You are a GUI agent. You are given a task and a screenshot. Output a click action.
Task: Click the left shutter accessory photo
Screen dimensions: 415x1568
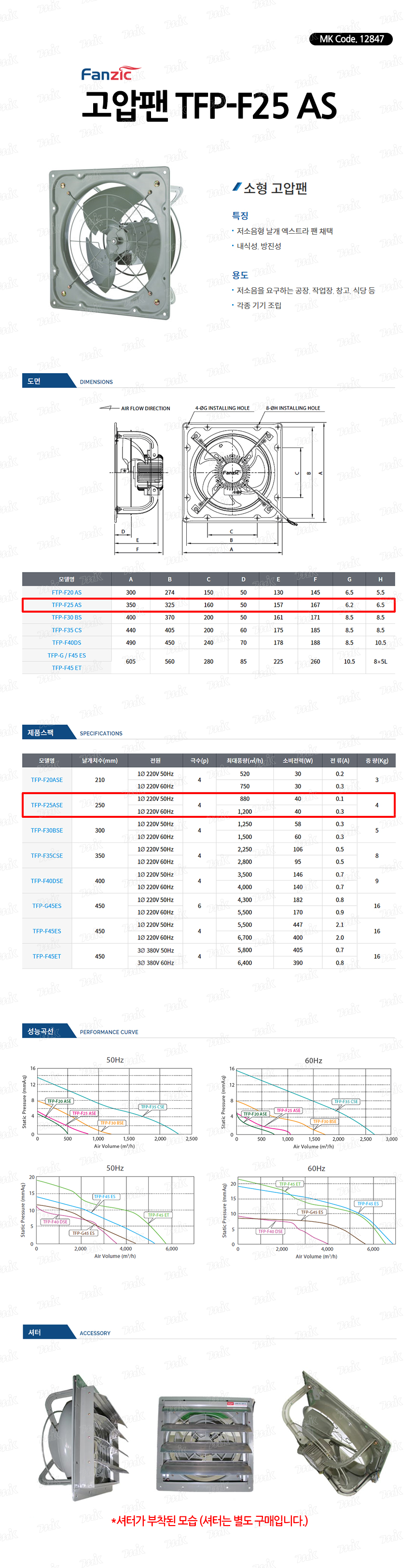click(85, 1436)
